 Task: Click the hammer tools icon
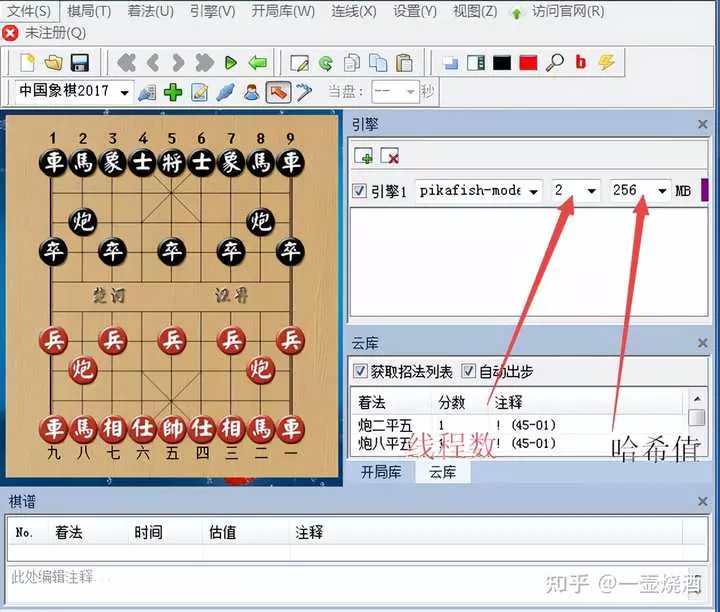pyautogui.click(x=304, y=92)
